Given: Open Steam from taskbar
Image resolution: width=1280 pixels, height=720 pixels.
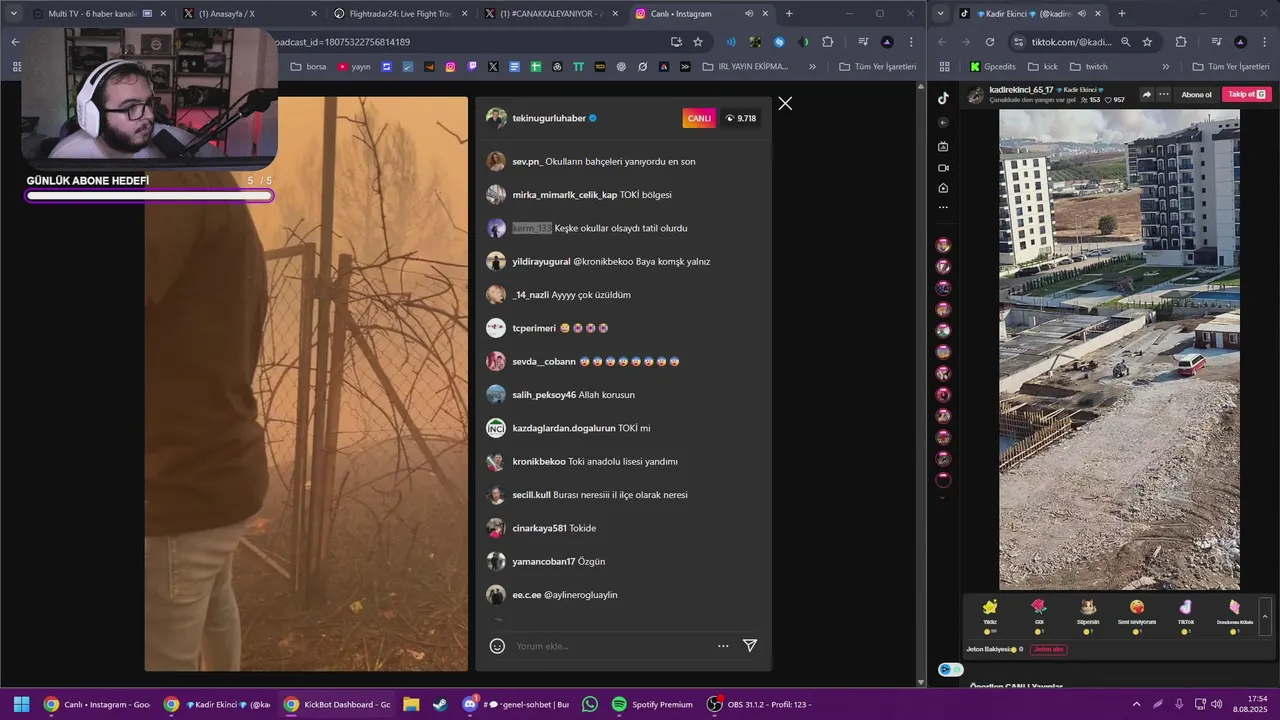Looking at the screenshot, I should 440,704.
